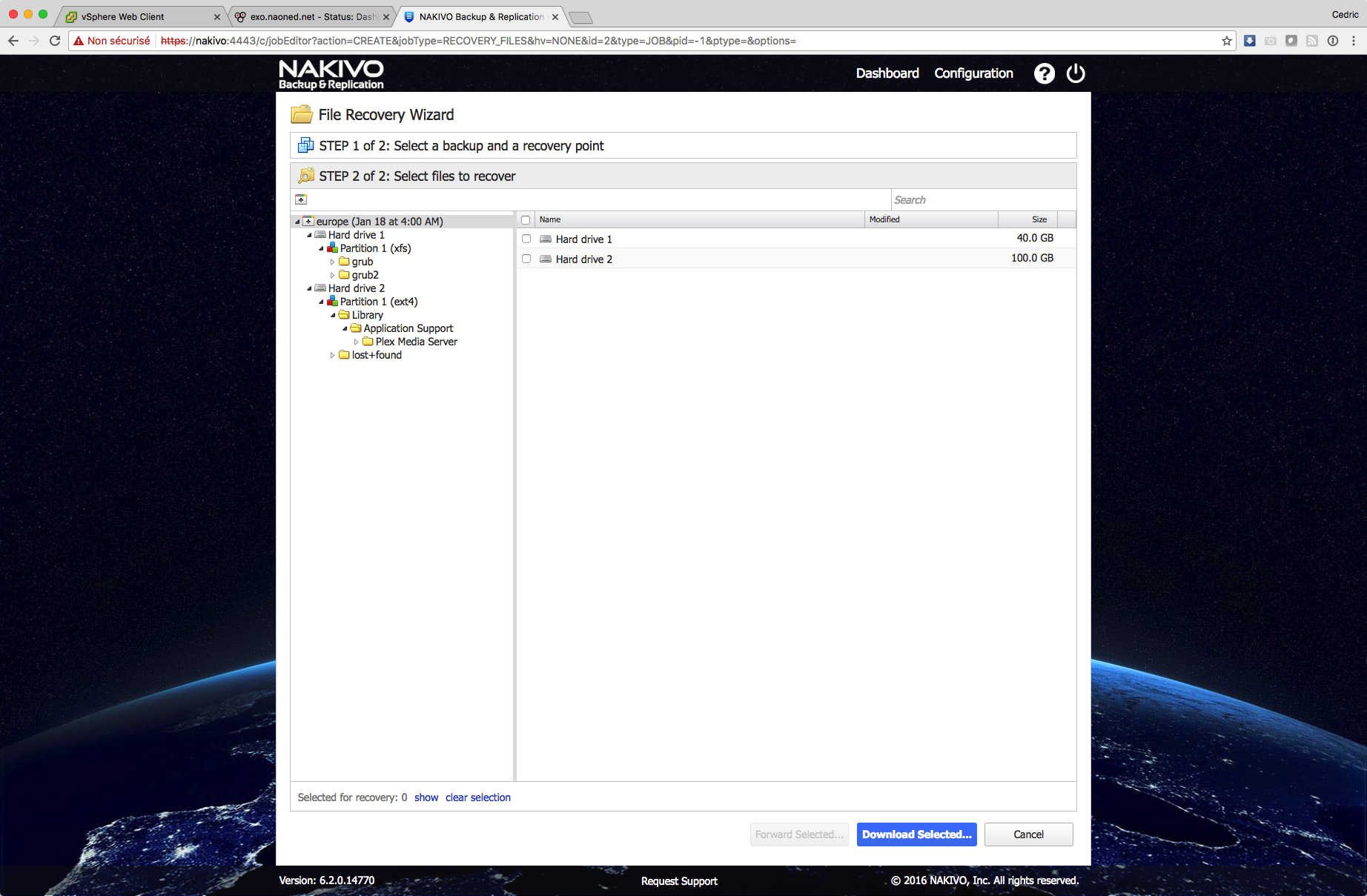Click the browser back arrow
The height and width of the screenshot is (896, 1367).
tap(13, 41)
